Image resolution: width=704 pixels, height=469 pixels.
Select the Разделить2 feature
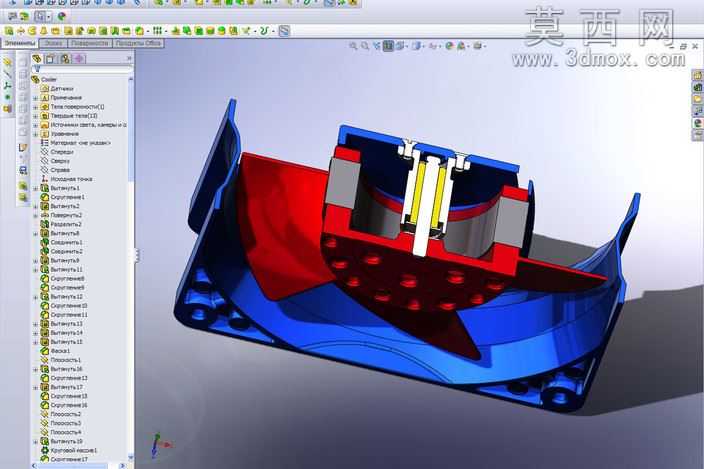click(61, 224)
